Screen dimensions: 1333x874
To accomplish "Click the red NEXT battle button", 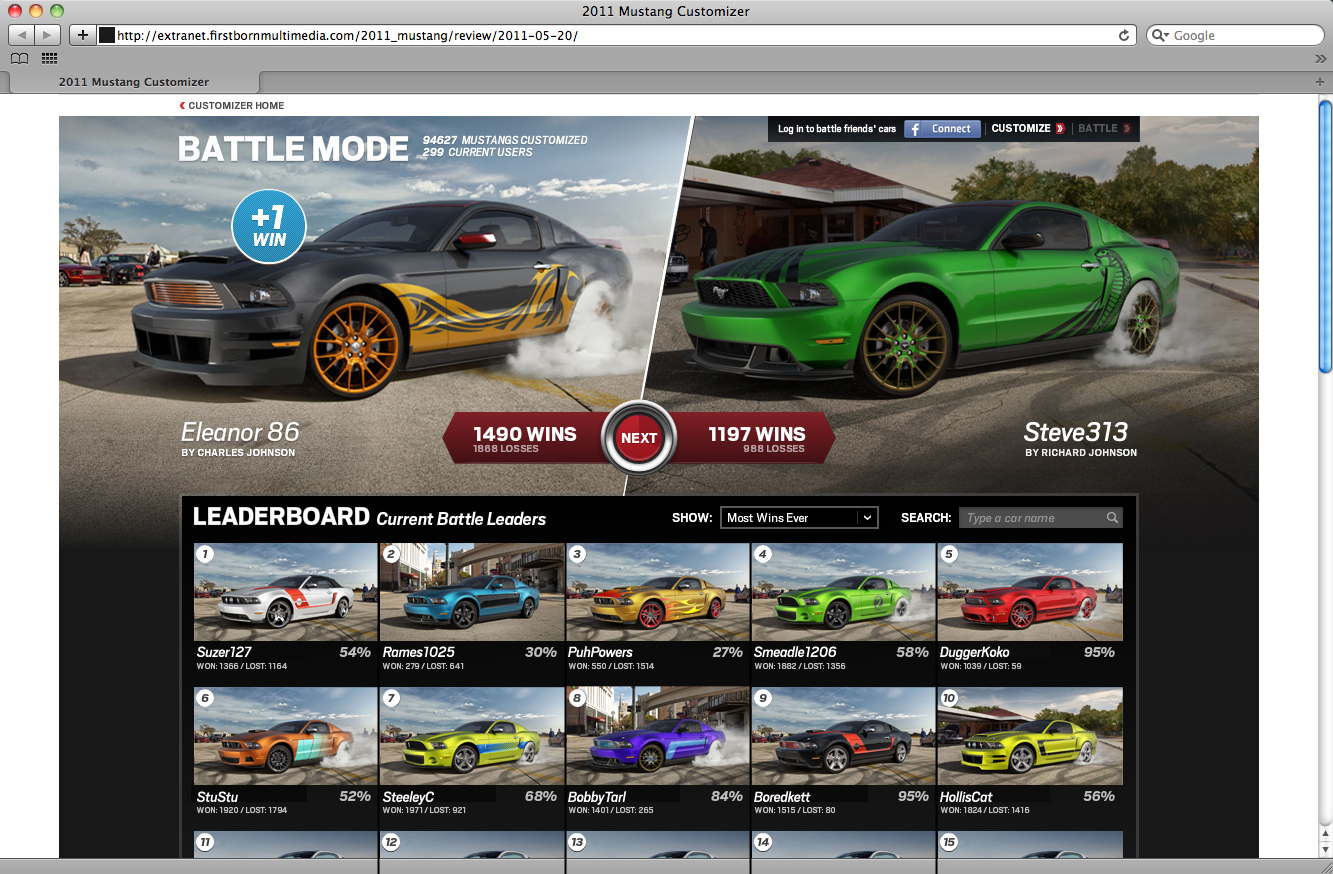I will (x=639, y=438).
